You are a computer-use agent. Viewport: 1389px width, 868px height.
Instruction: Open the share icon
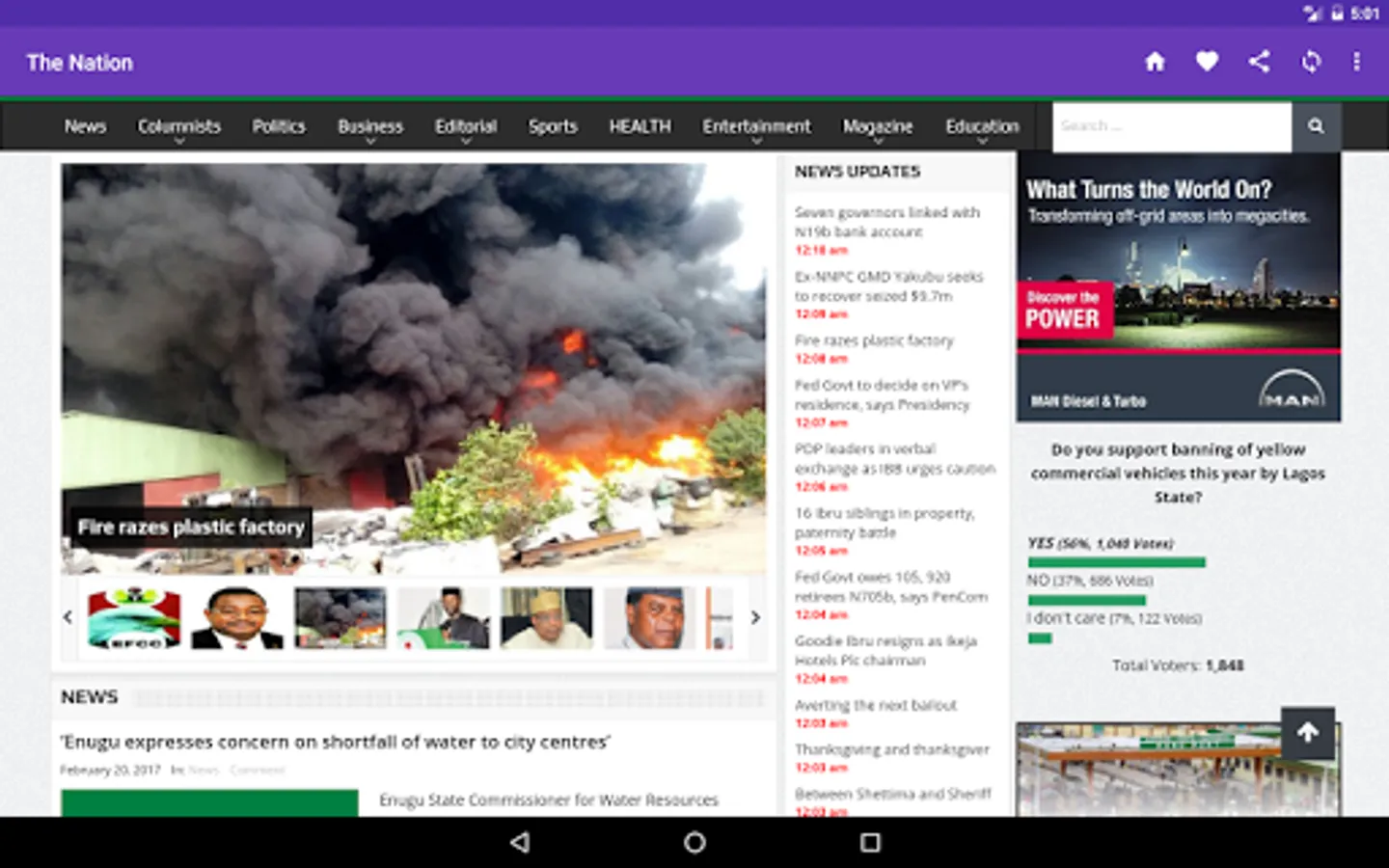coord(1260,62)
